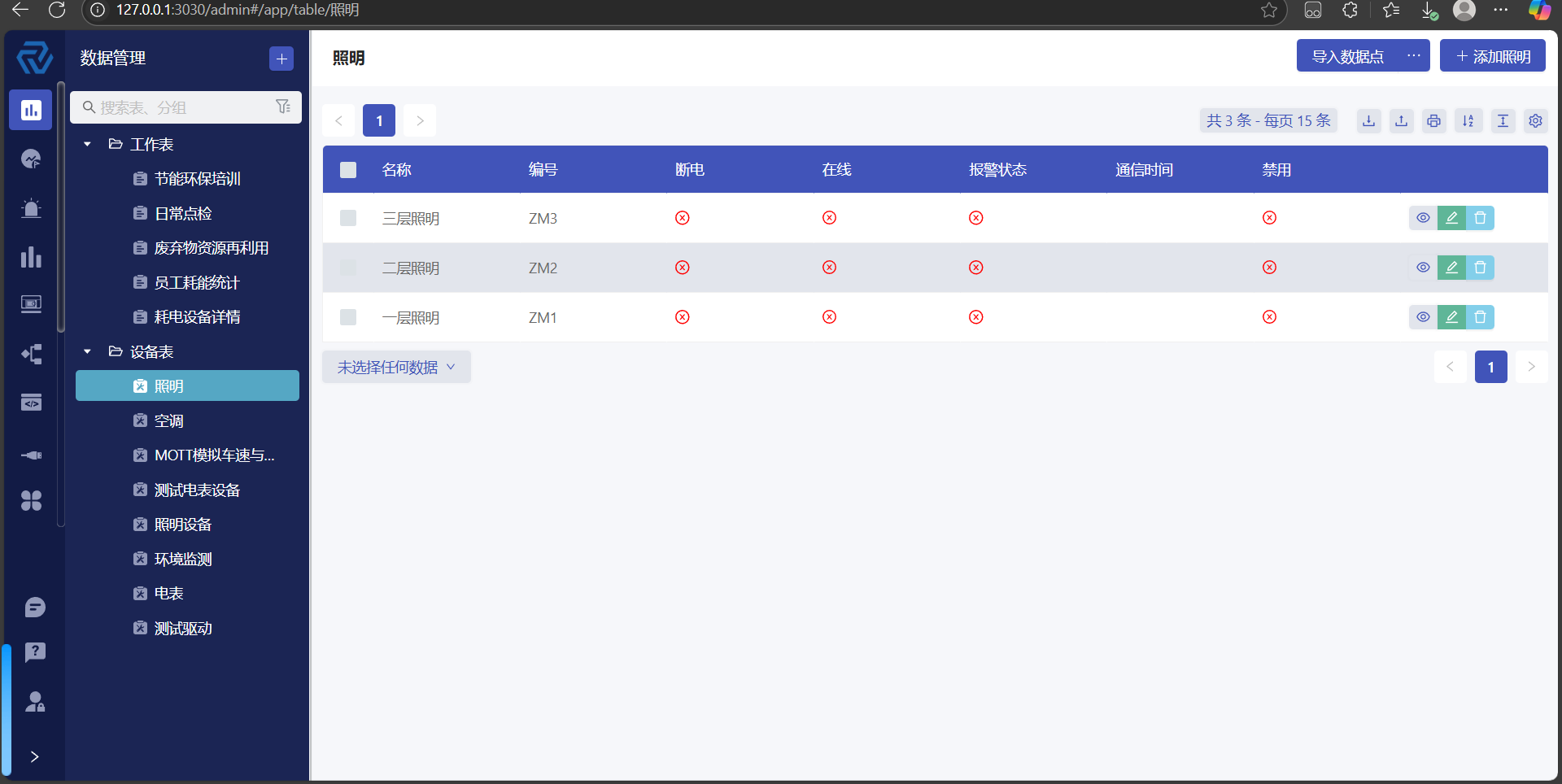Open table settings gear icon
1562x784 pixels.
pos(1535,121)
